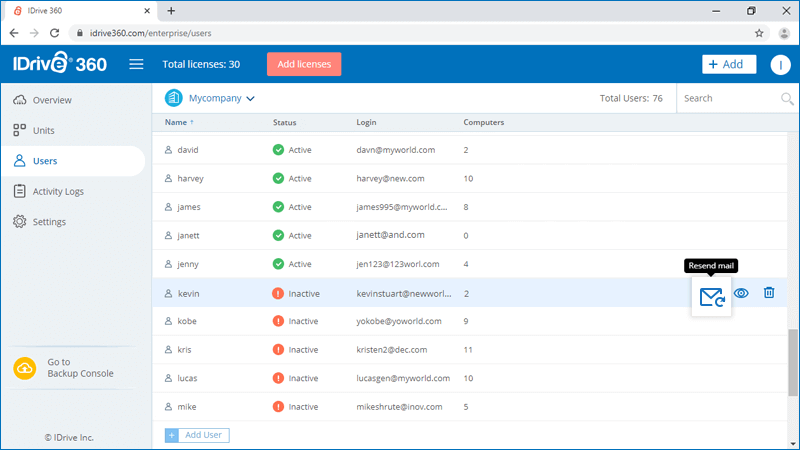Open the profile avatar in the top right
This screenshot has width=800, height=450.
pos(780,64)
